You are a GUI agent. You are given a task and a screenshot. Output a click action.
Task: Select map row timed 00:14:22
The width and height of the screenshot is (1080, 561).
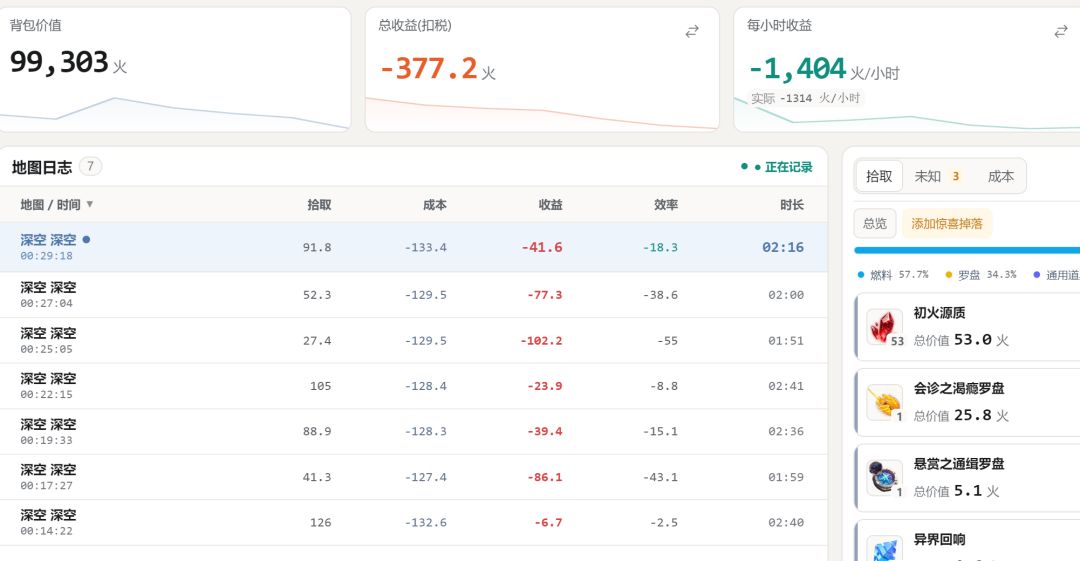pos(413,522)
